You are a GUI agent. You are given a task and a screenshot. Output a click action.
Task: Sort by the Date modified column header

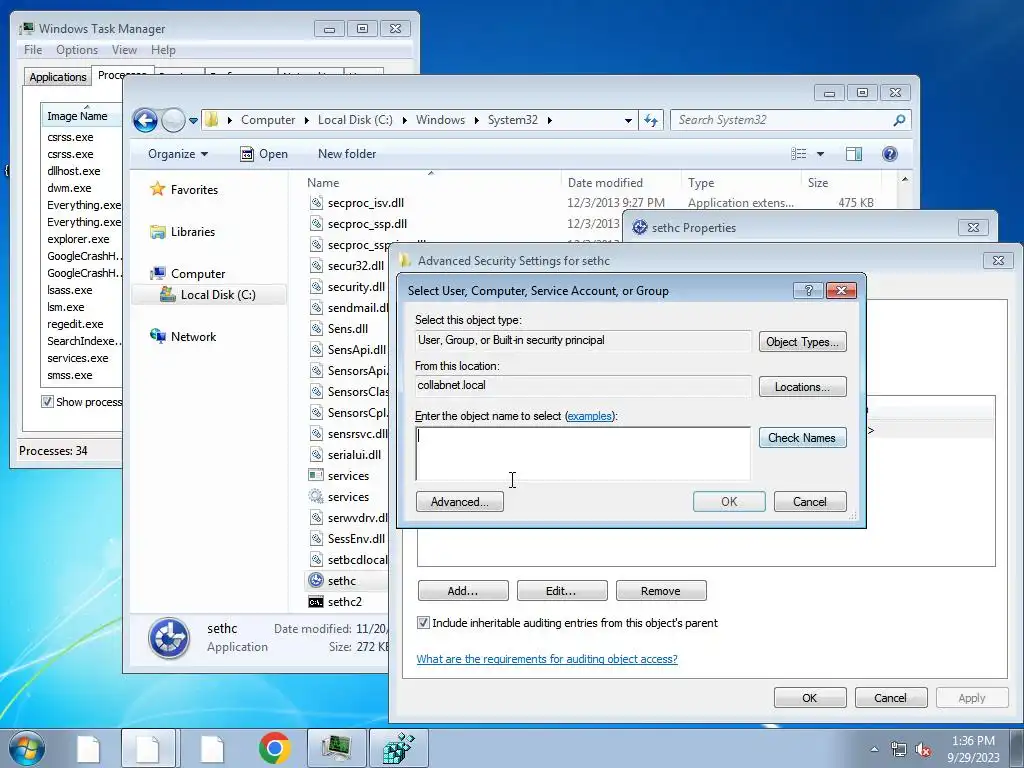[621, 183]
